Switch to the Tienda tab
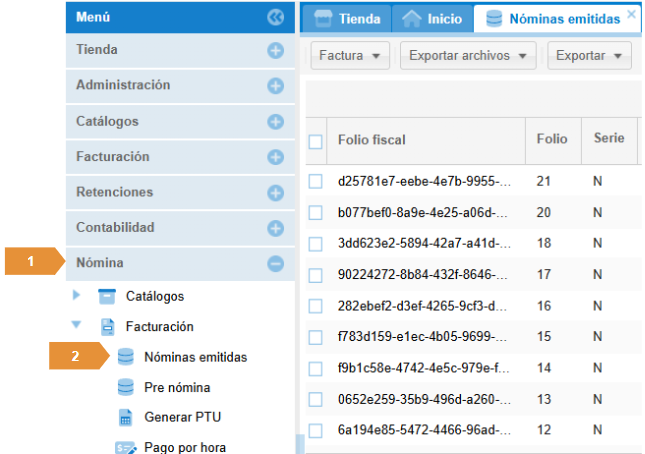 pos(348,18)
